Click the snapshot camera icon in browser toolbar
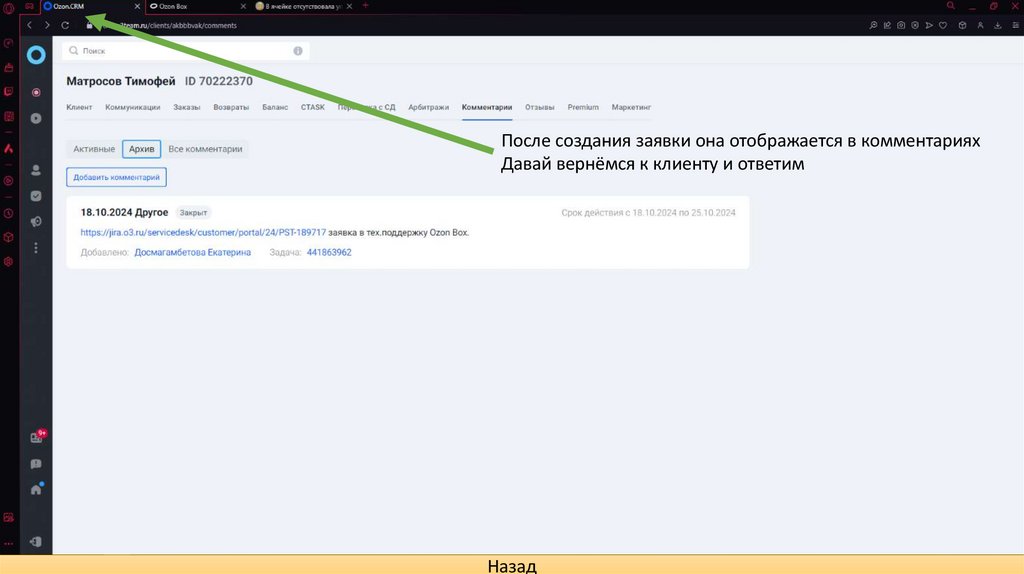The image size is (1024, 574). coord(901,25)
